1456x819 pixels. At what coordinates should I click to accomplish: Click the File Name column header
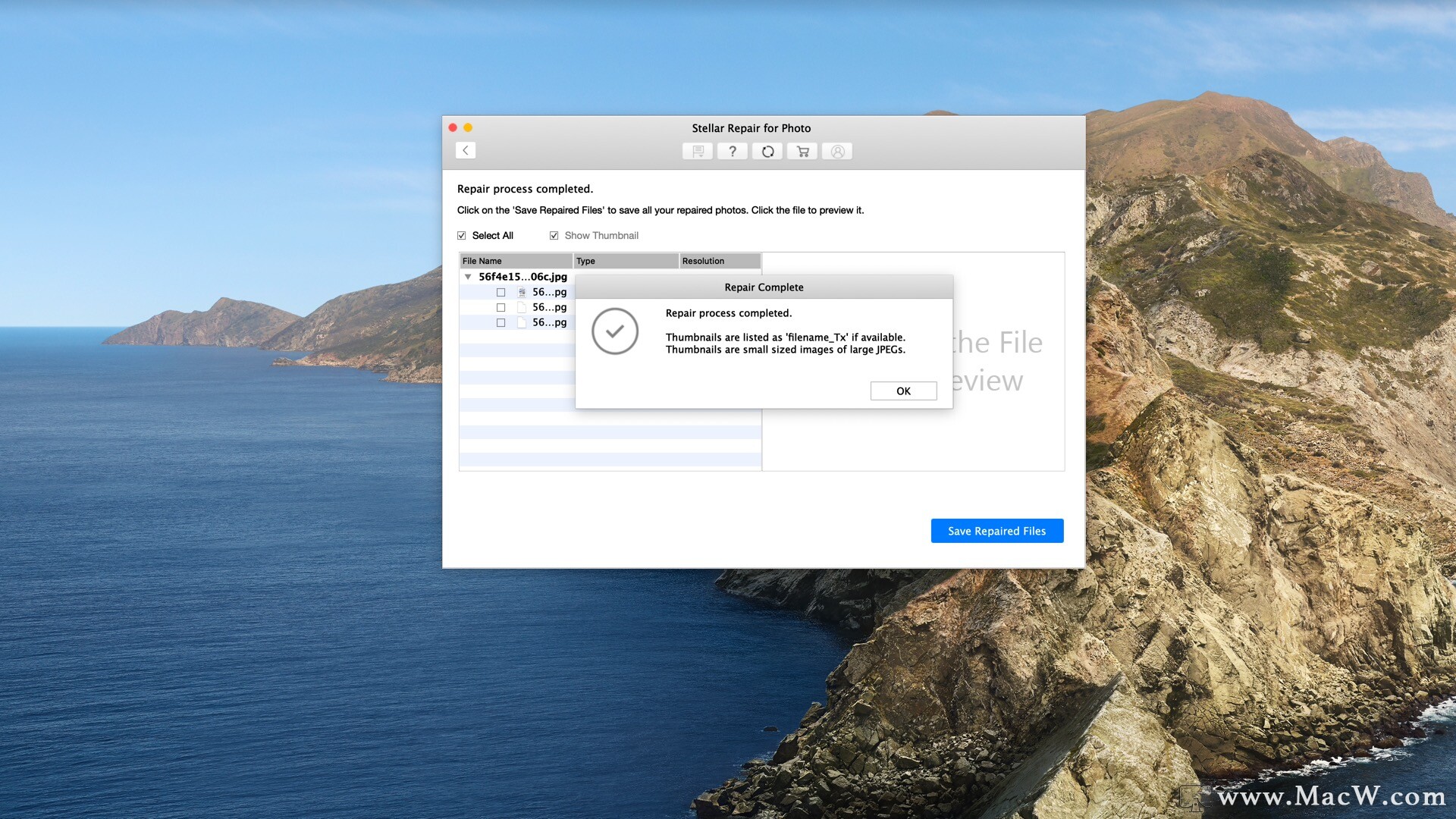(x=516, y=261)
